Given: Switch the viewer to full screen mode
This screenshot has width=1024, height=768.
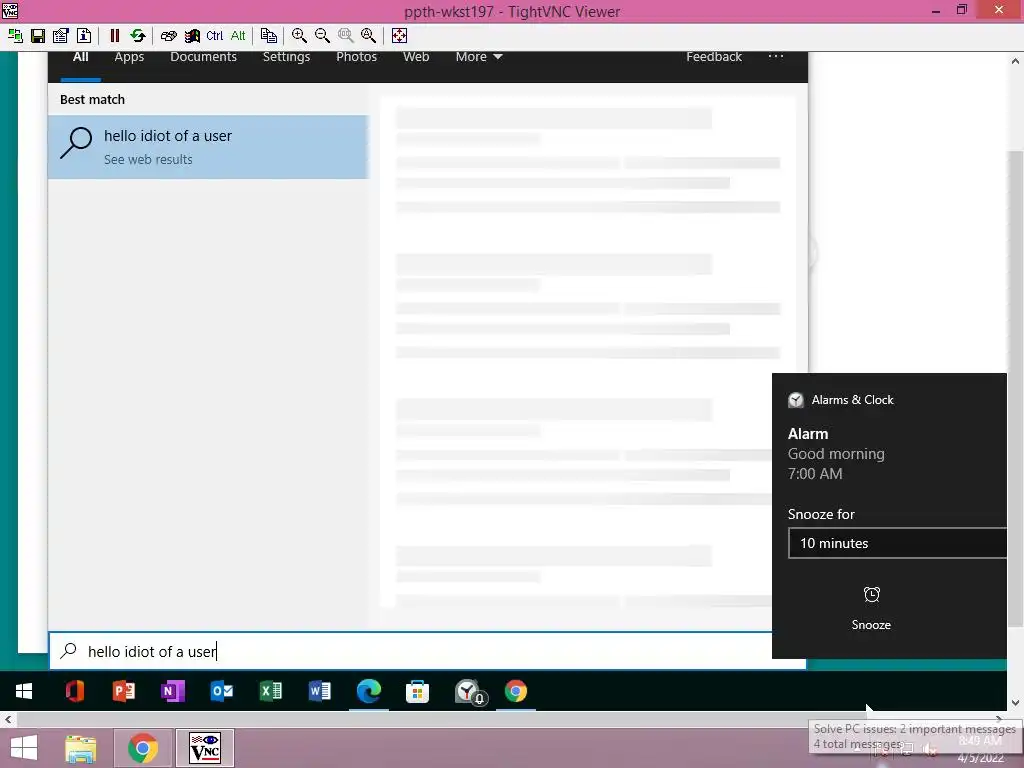Looking at the screenshot, I should coord(399,36).
